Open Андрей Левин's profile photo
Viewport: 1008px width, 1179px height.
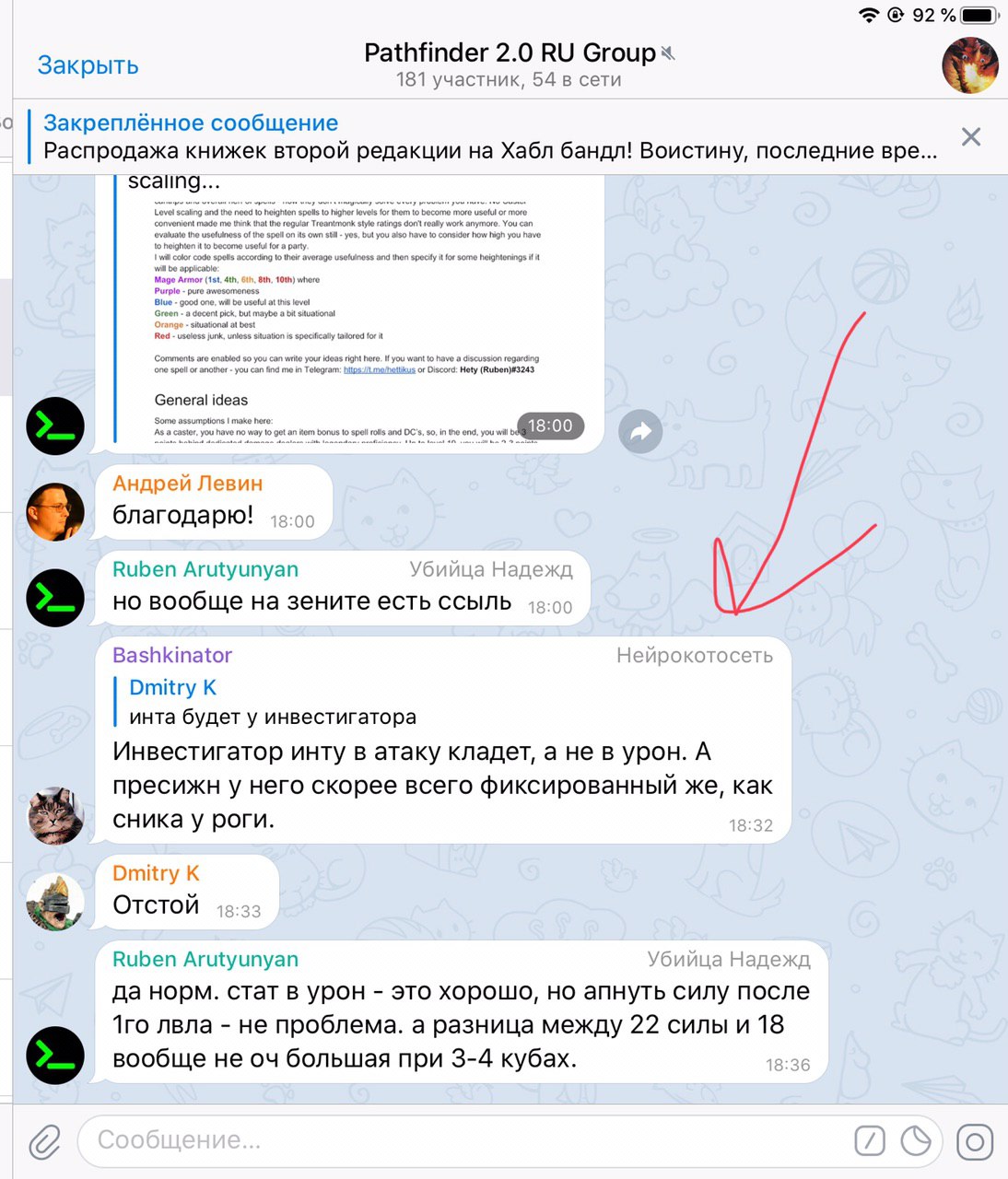tap(55, 511)
